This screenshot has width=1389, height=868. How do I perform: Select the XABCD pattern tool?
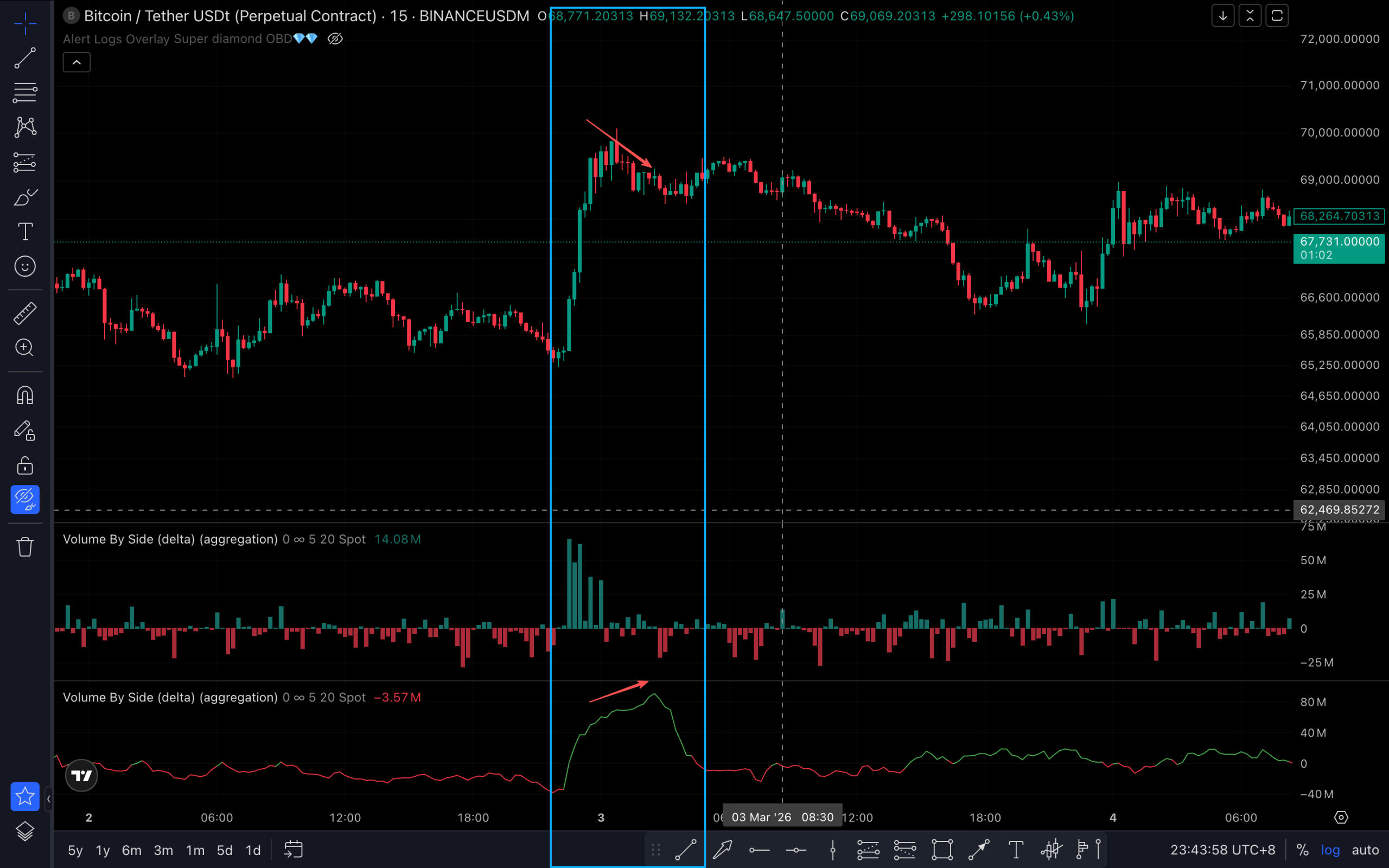pyautogui.click(x=24, y=127)
